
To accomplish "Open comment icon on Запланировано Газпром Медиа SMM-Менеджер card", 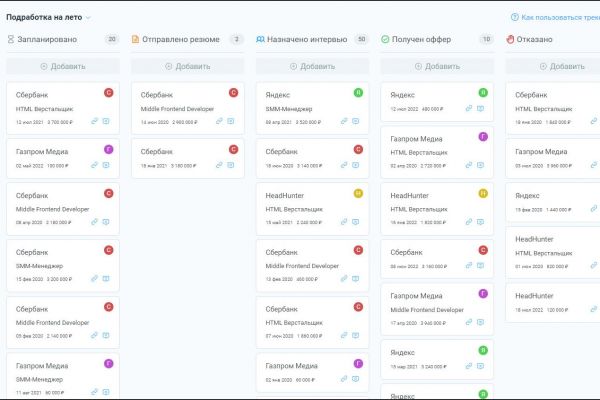I will [106, 392].
